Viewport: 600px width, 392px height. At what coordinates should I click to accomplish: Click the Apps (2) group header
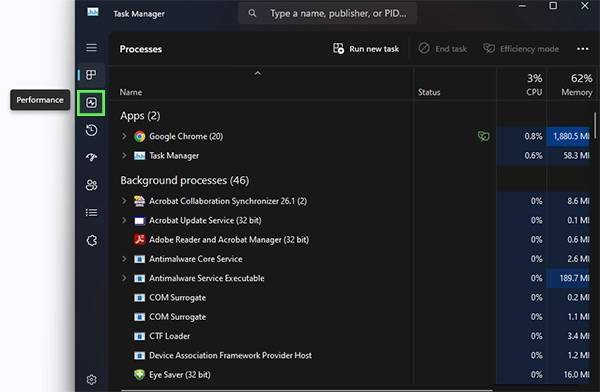(140, 116)
